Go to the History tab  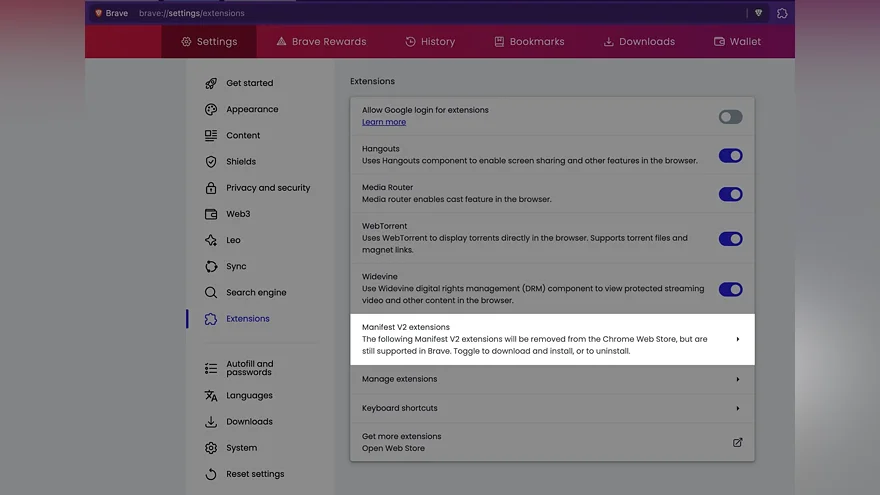pyautogui.click(x=430, y=42)
